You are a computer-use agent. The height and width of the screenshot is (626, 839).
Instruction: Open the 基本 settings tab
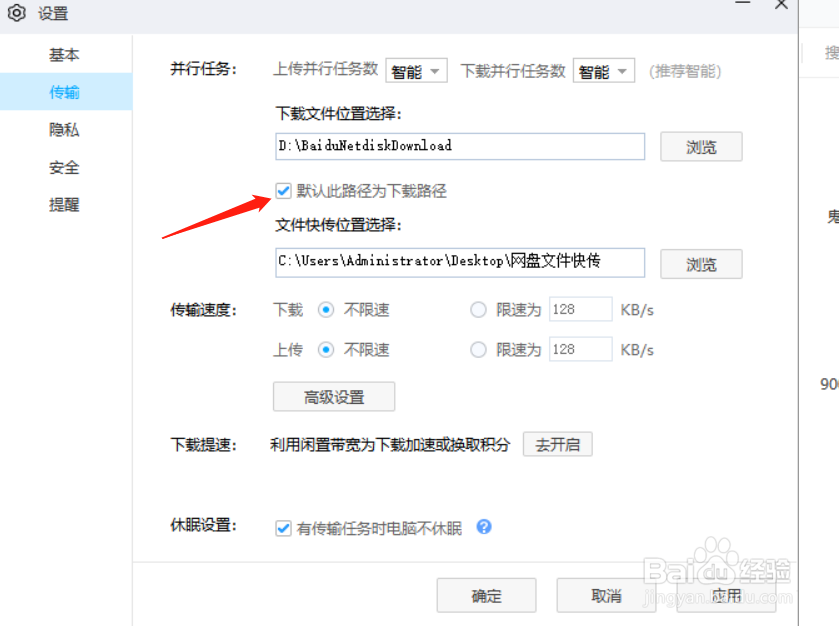[64, 55]
